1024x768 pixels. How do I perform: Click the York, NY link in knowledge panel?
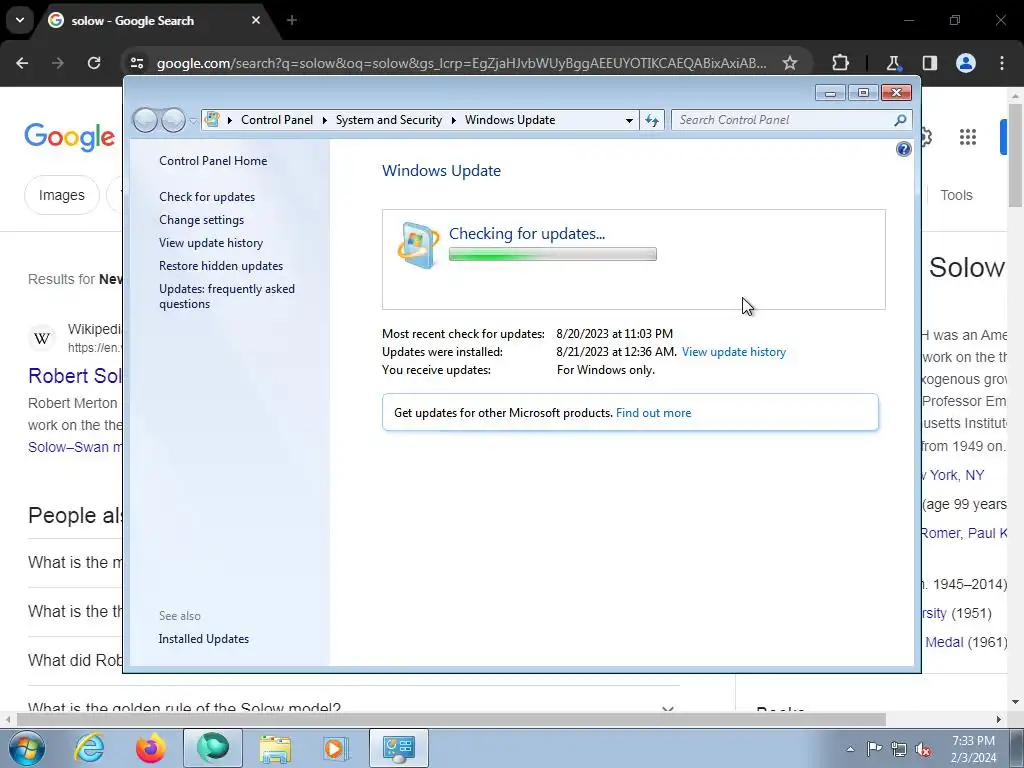point(953,475)
